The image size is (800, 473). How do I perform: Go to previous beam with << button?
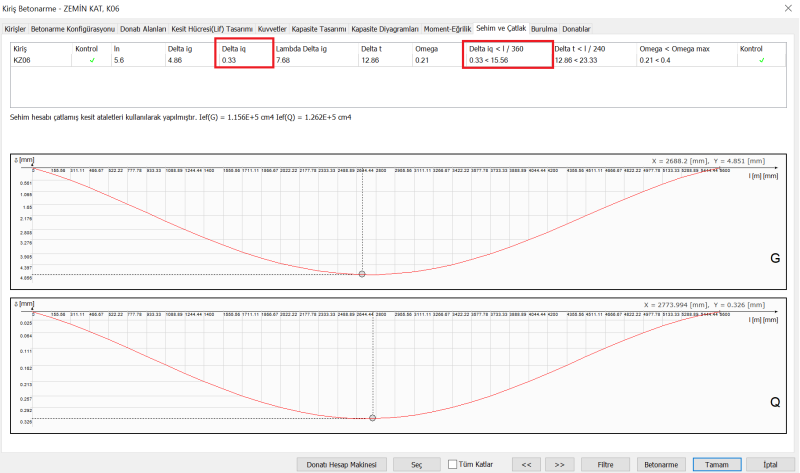[x=526, y=464]
